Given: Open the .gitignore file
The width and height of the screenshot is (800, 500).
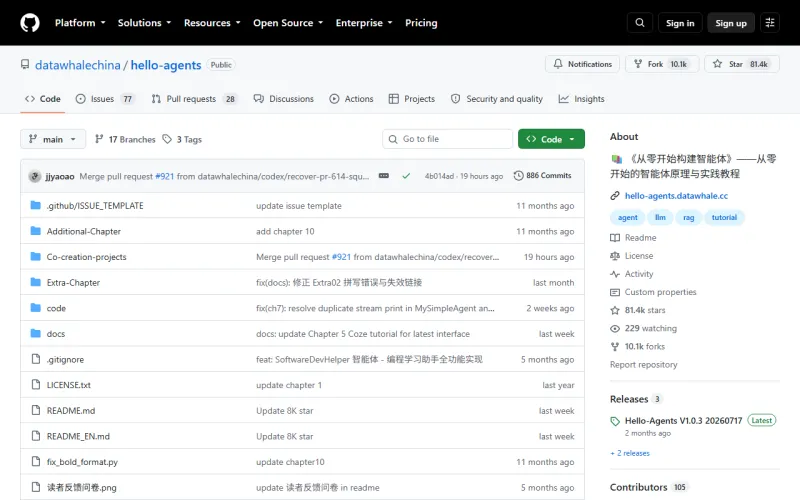Looking at the screenshot, I should click(x=65, y=359).
